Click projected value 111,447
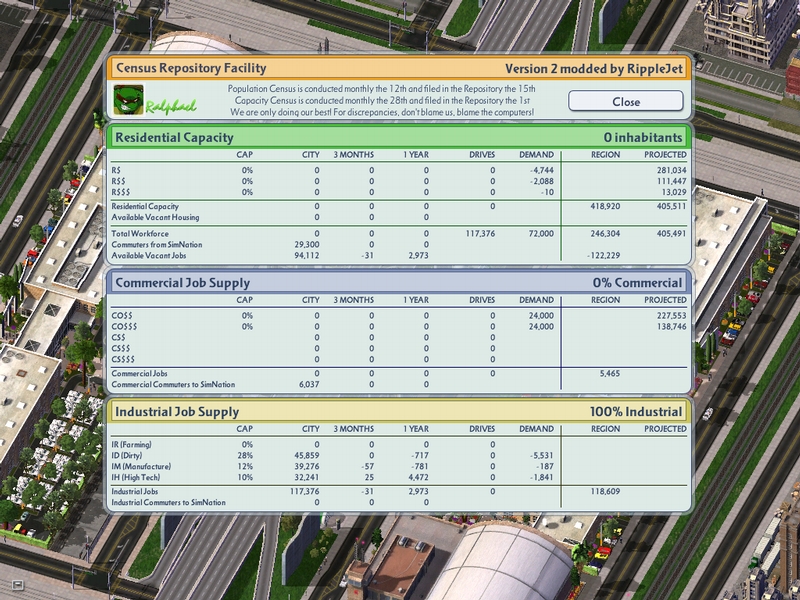Viewport: 800px width, 600px height. [x=671, y=181]
